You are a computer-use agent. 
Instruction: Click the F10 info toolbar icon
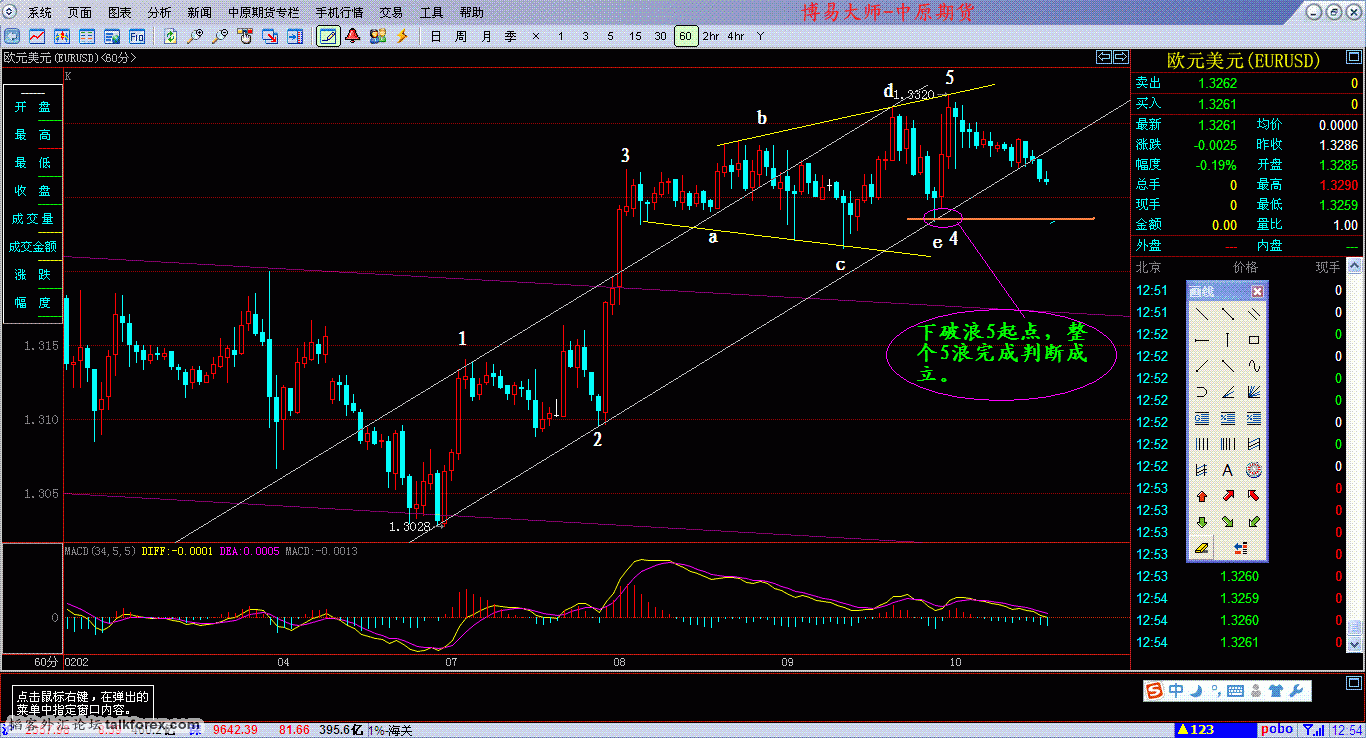137,36
